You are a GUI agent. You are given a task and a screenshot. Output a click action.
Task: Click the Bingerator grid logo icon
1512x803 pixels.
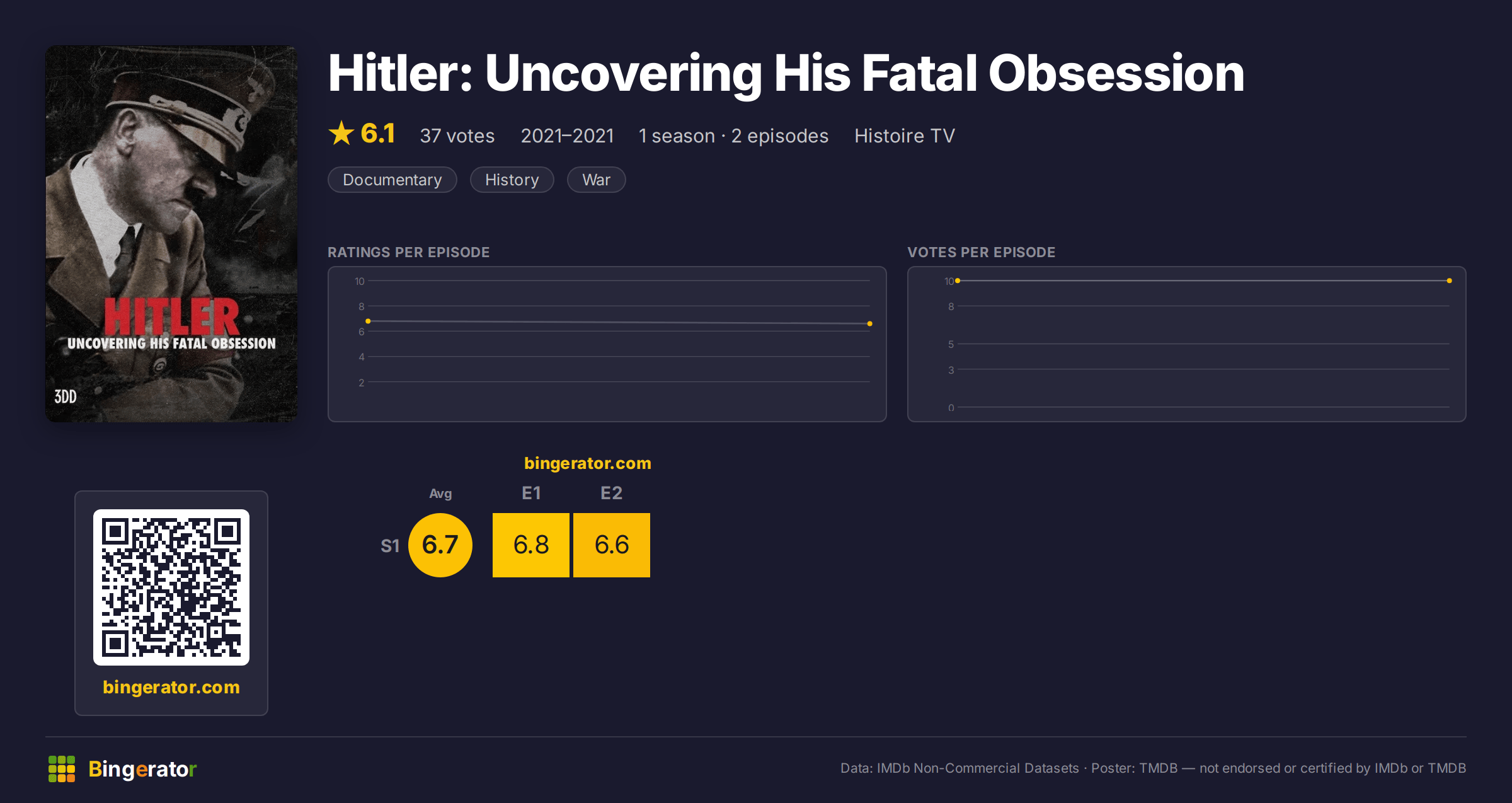62,769
